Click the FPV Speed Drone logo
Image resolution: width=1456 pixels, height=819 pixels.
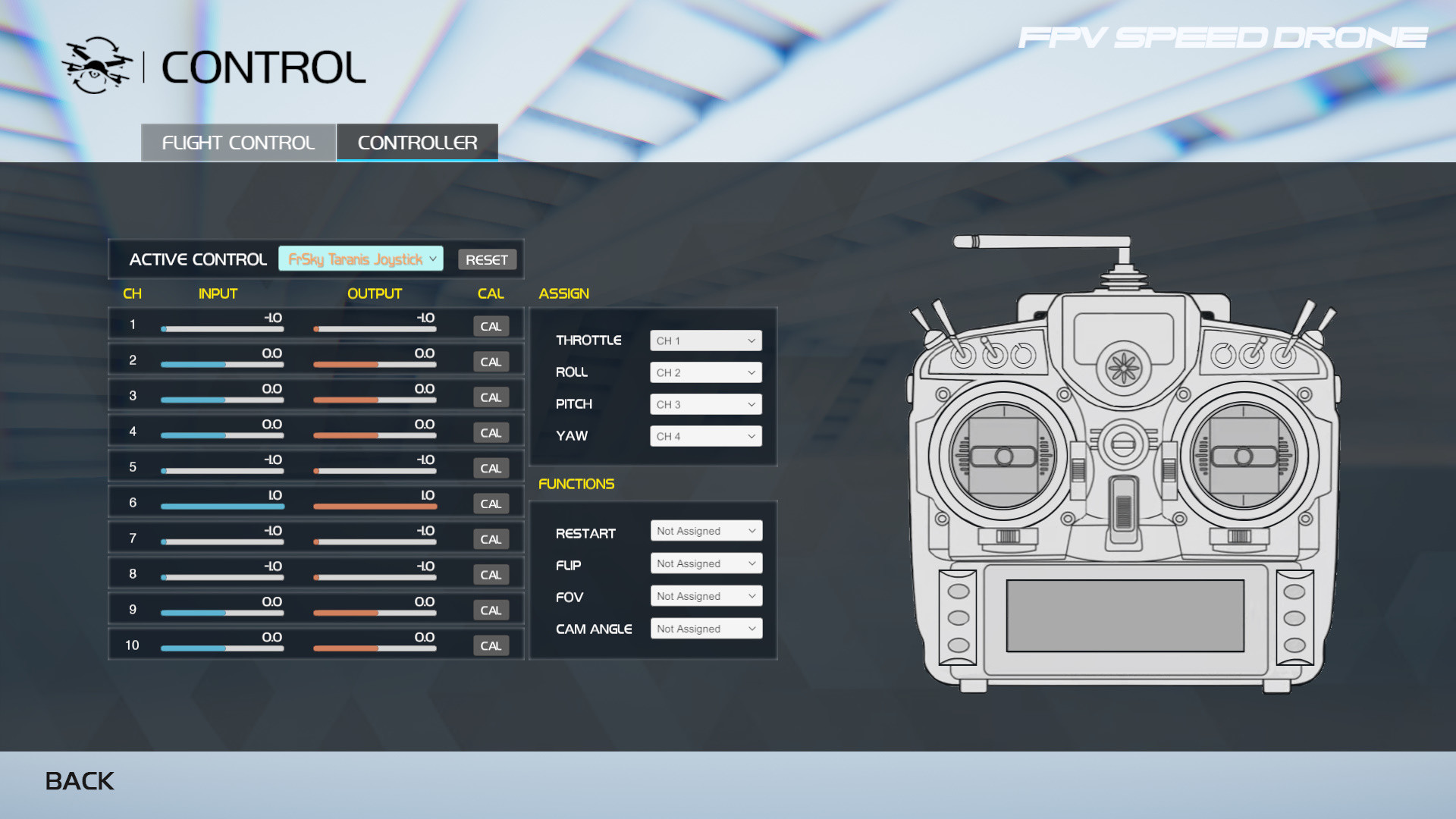pos(1222,38)
